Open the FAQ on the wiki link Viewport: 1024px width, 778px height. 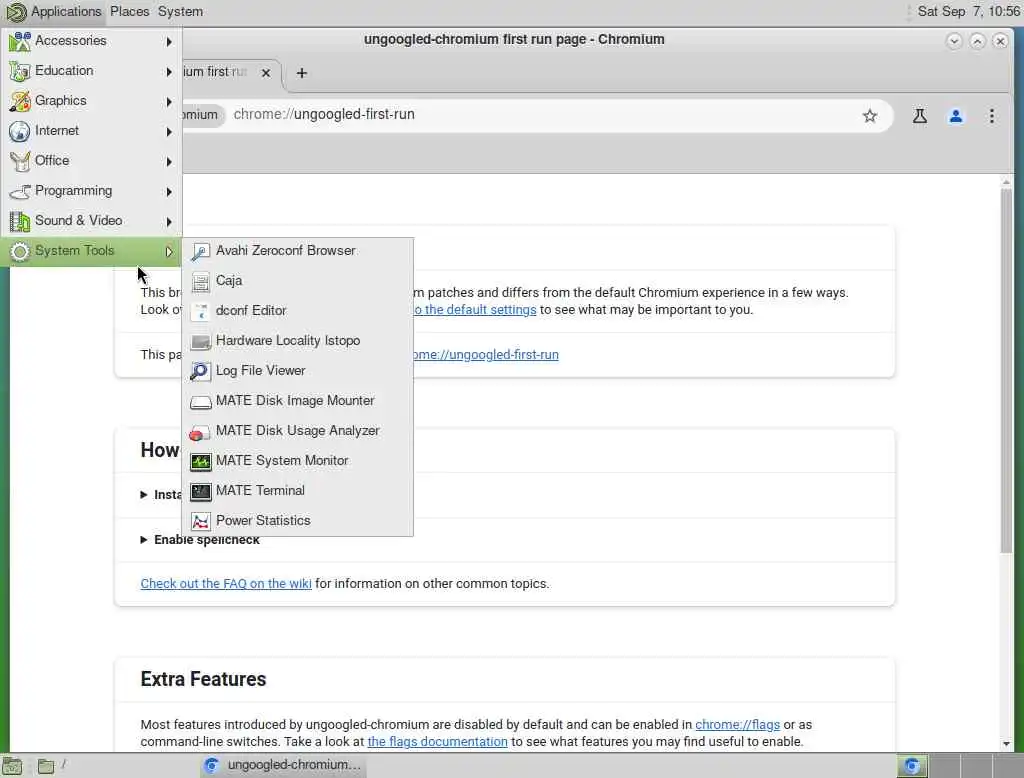226,583
